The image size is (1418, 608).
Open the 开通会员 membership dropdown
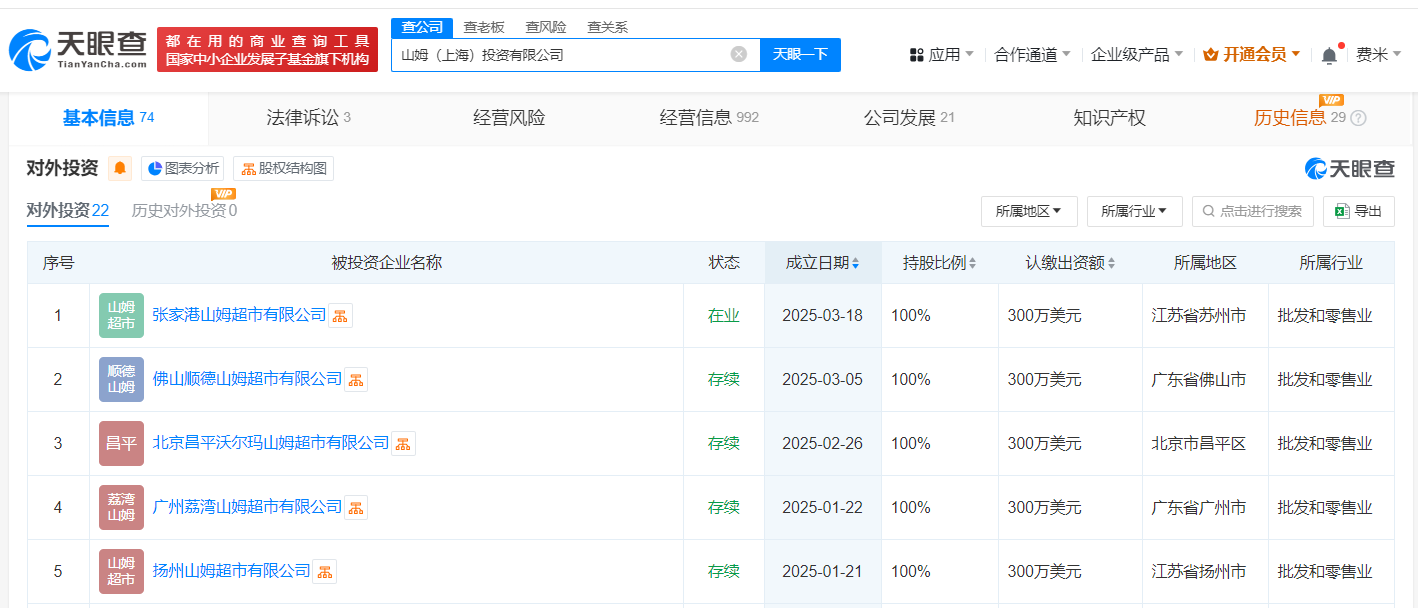coord(1252,55)
